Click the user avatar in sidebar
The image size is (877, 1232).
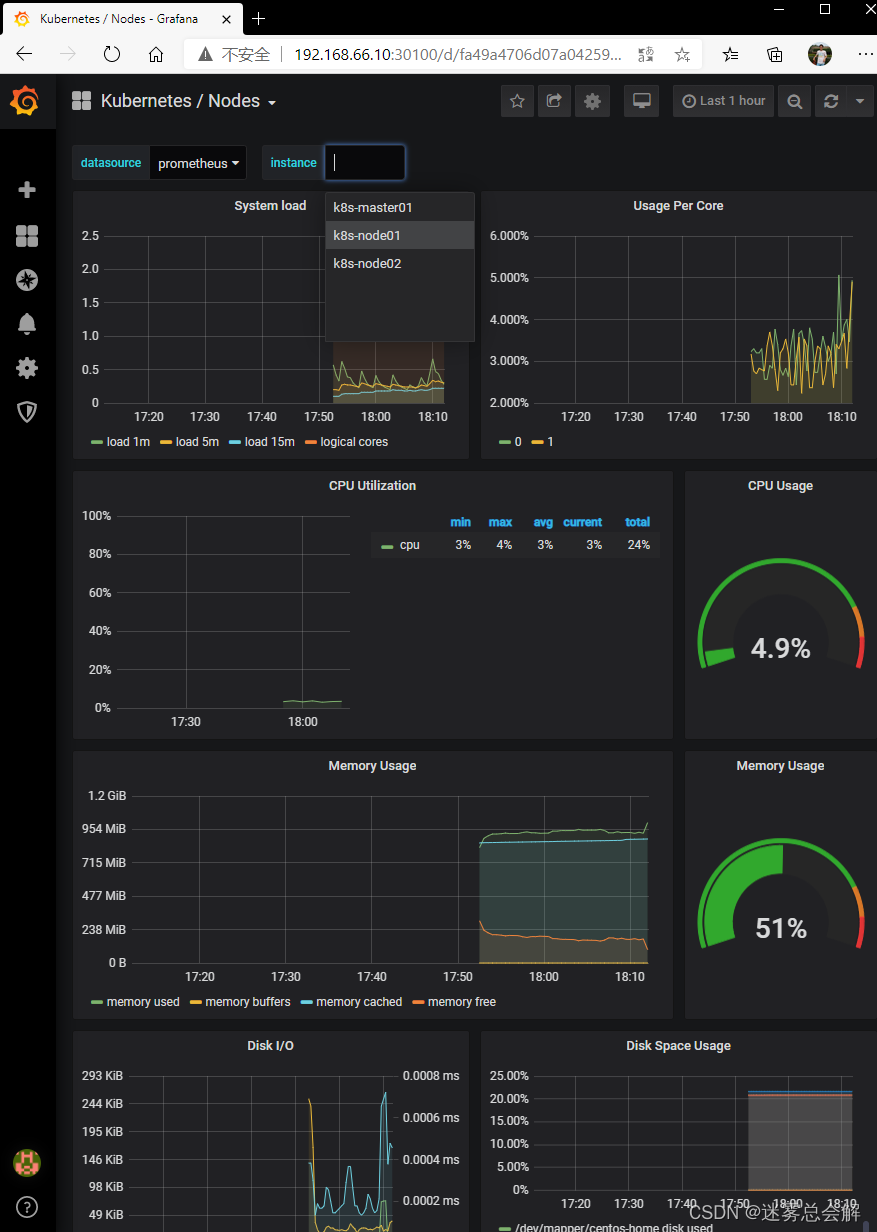click(27, 1162)
